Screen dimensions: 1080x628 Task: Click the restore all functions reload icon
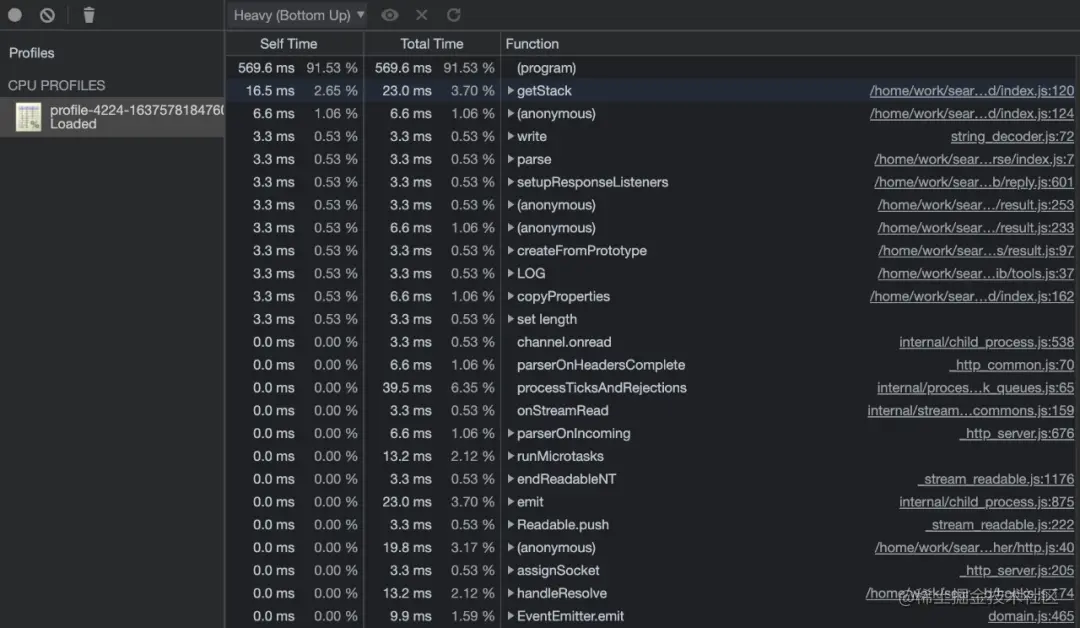coord(453,14)
